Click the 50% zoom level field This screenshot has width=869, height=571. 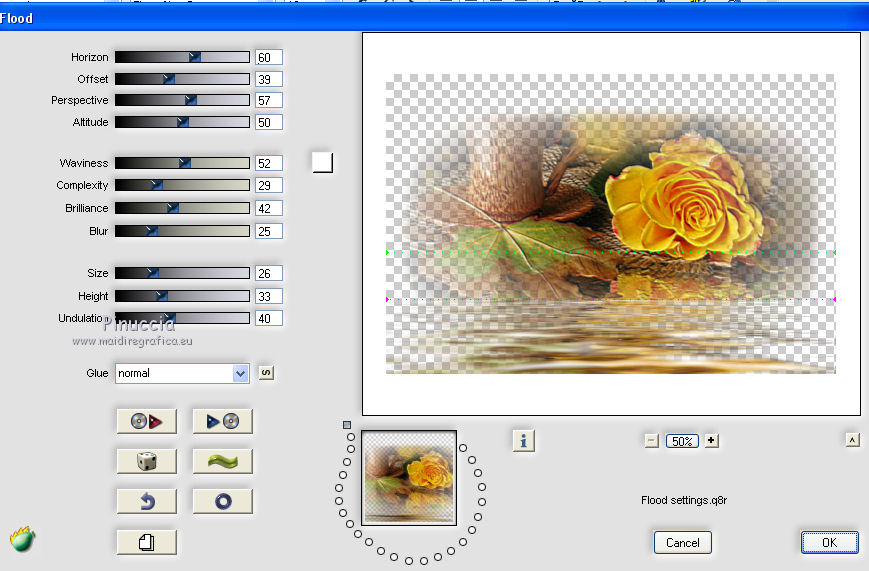[682, 441]
